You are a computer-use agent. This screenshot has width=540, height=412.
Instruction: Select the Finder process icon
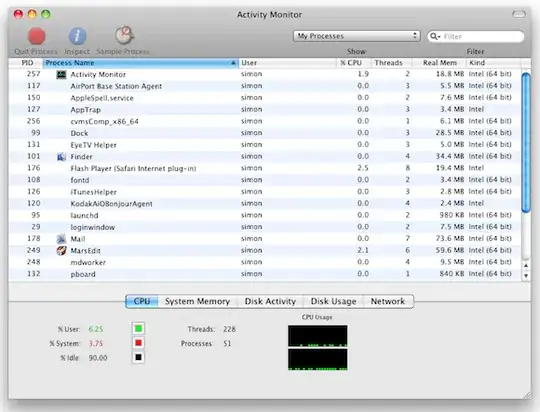61,157
